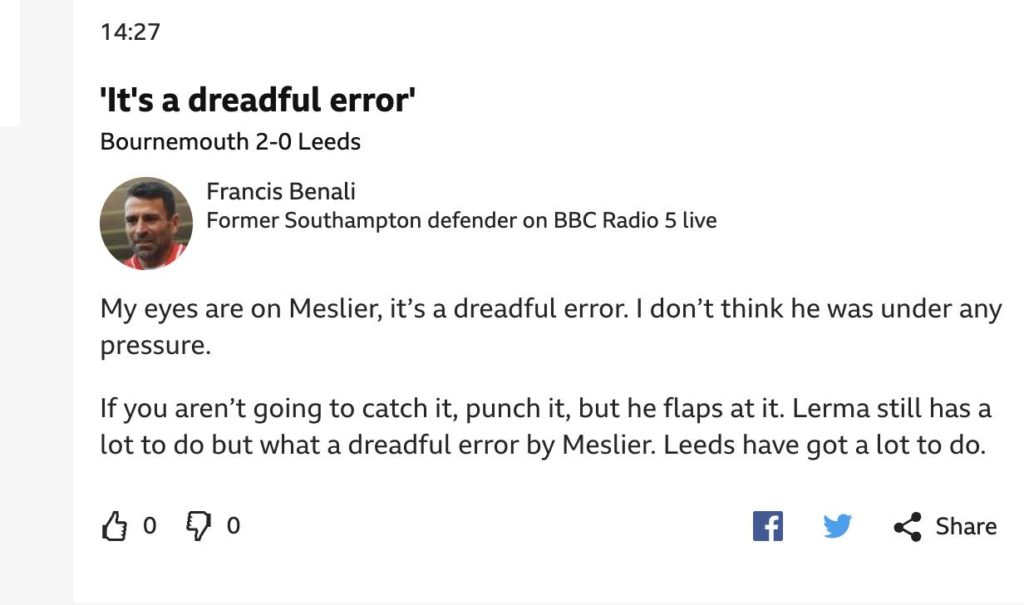Click the grey margin strip left of post
This screenshot has height=605, width=1024.
click(37, 366)
